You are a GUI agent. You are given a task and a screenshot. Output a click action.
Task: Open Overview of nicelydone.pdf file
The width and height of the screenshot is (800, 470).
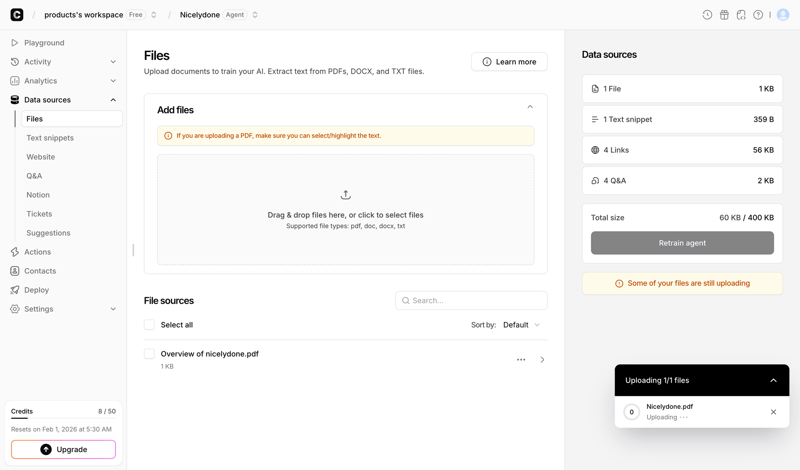click(210, 354)
